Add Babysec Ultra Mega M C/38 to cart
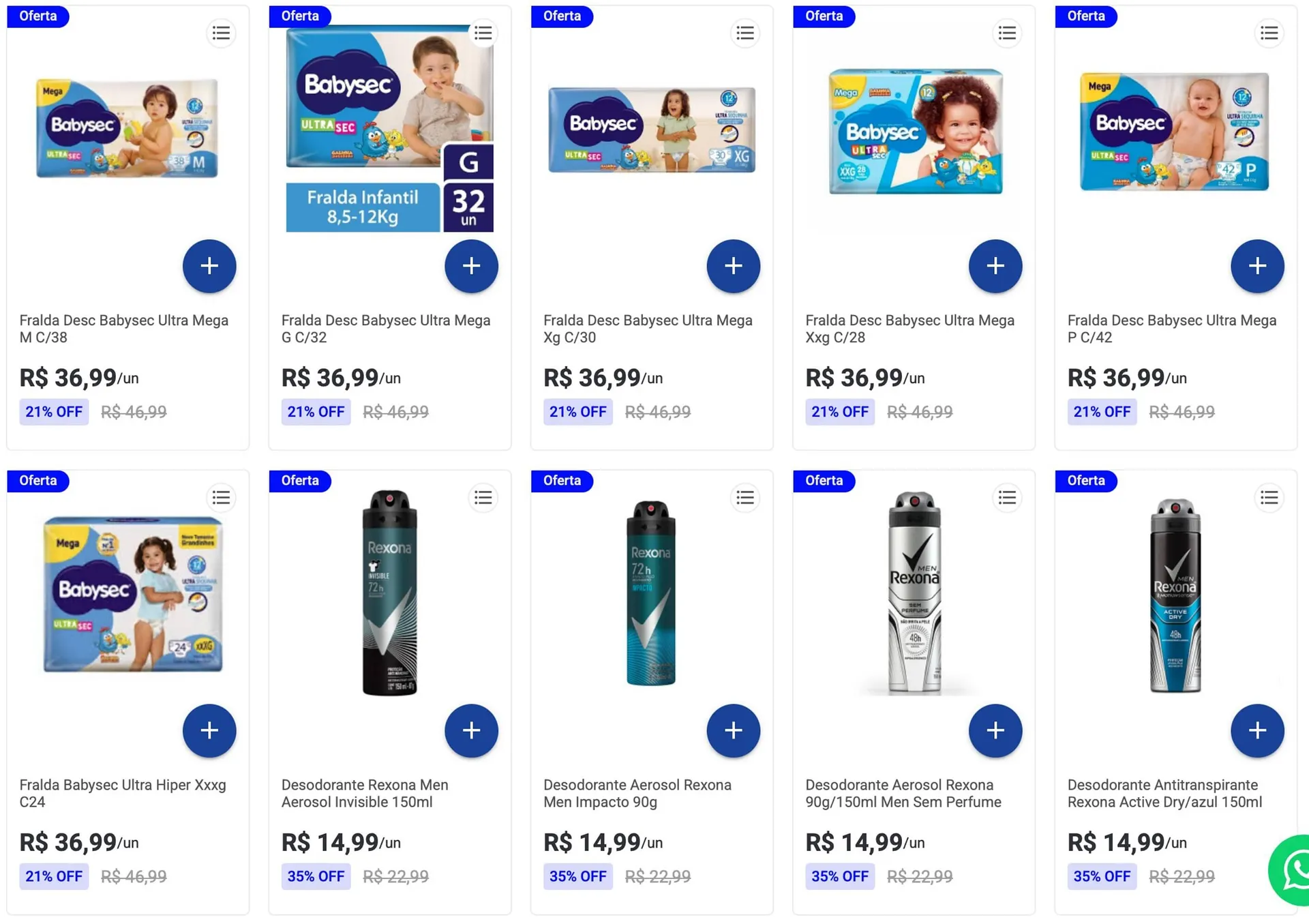The width and height of the screenshot is (1309, 924). click(x=209, y=266)
